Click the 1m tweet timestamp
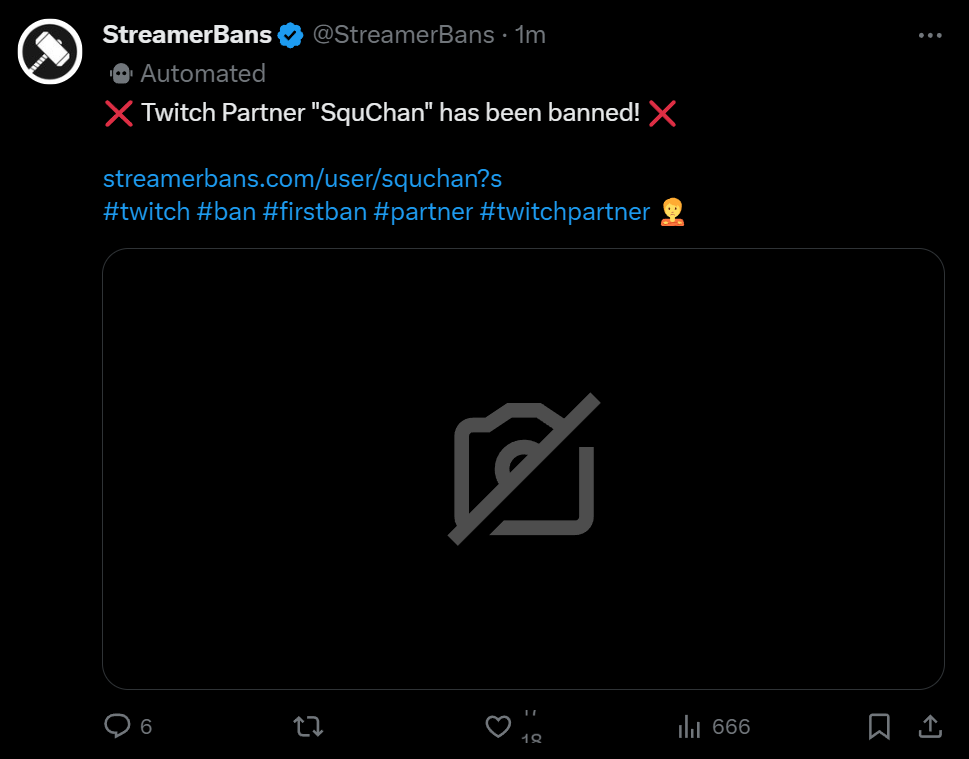969x759 pixels. (531, 35)
